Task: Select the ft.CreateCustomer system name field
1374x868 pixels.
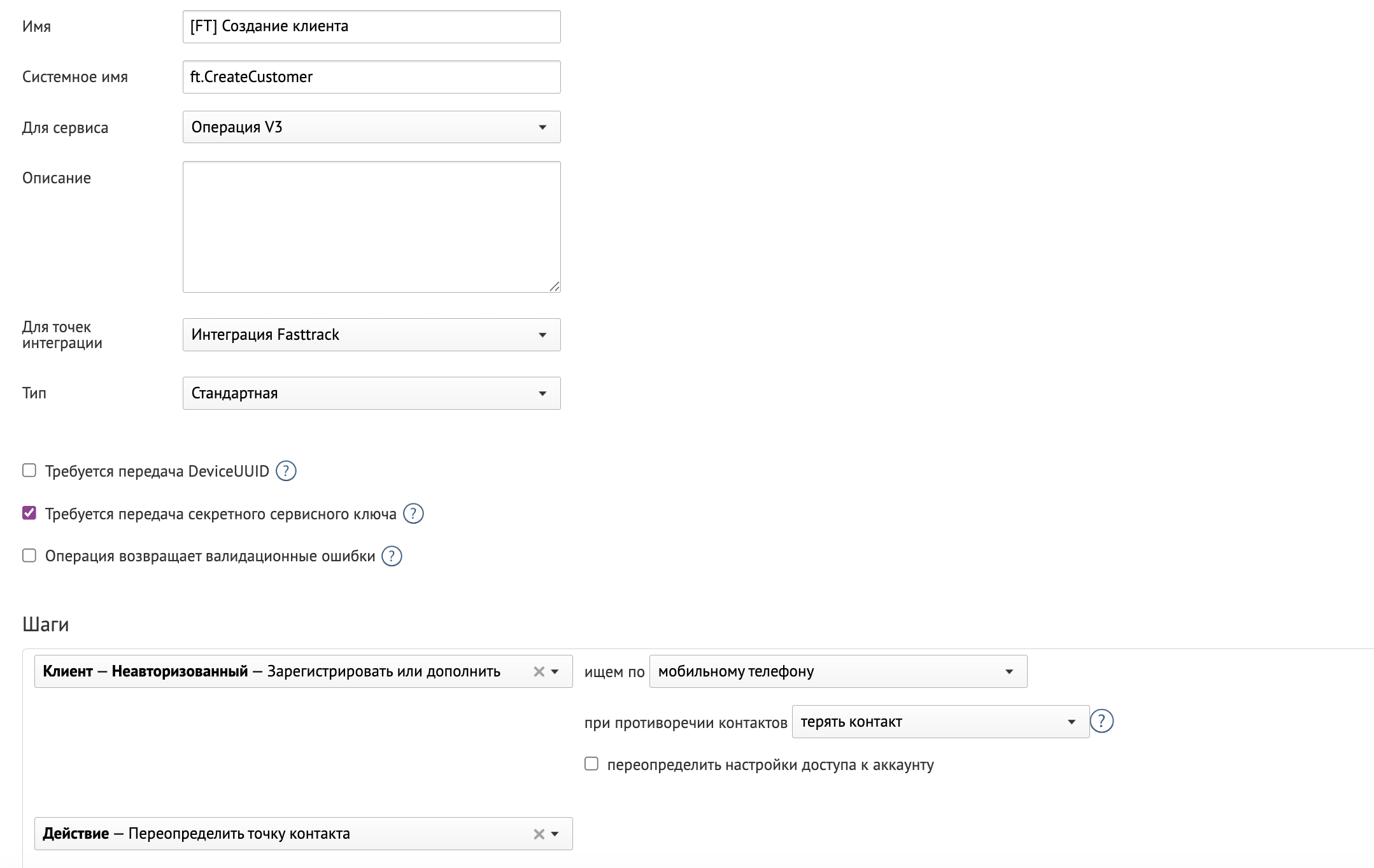Action: [x=371, y=76]
